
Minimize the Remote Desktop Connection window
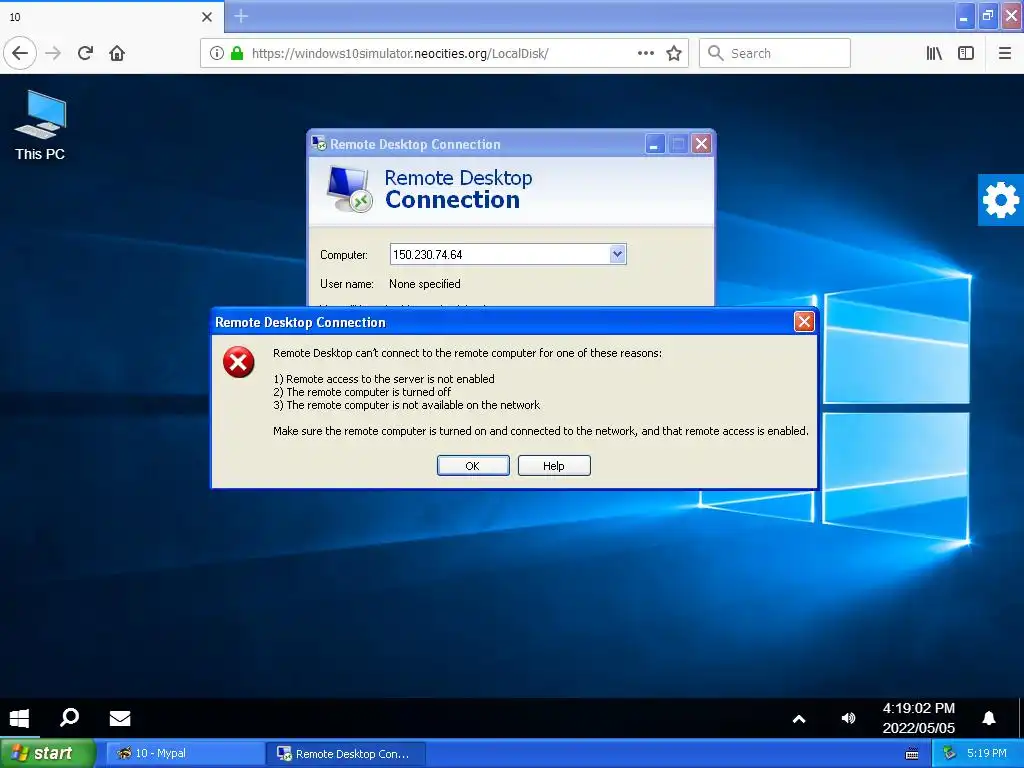pyautogui.click(x=654, y=144)
